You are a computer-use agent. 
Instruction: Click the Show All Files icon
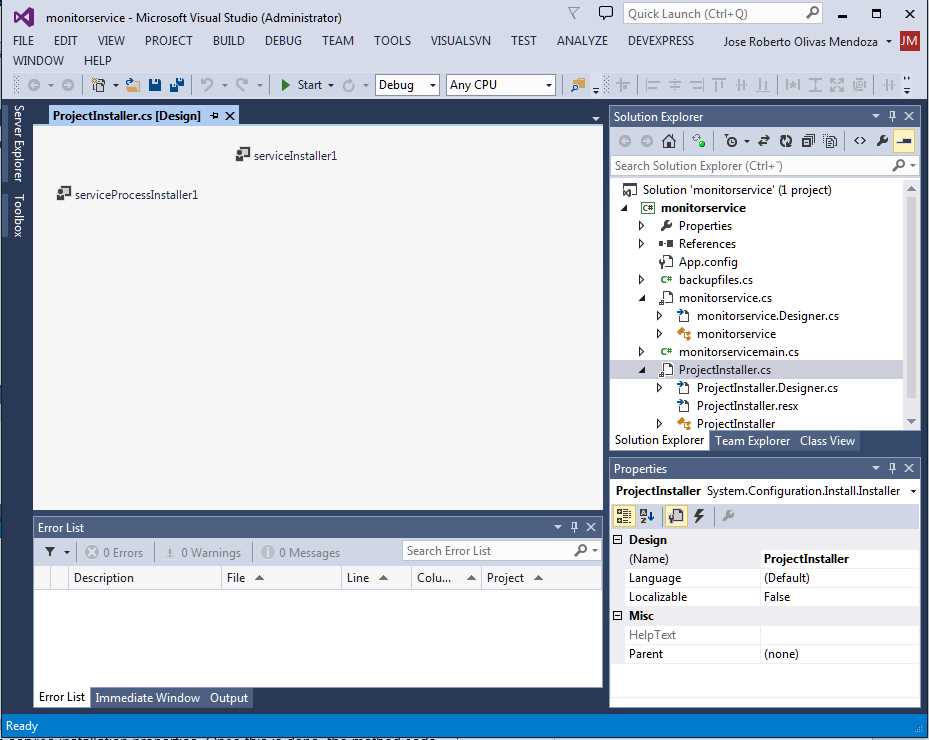(831, 141)
